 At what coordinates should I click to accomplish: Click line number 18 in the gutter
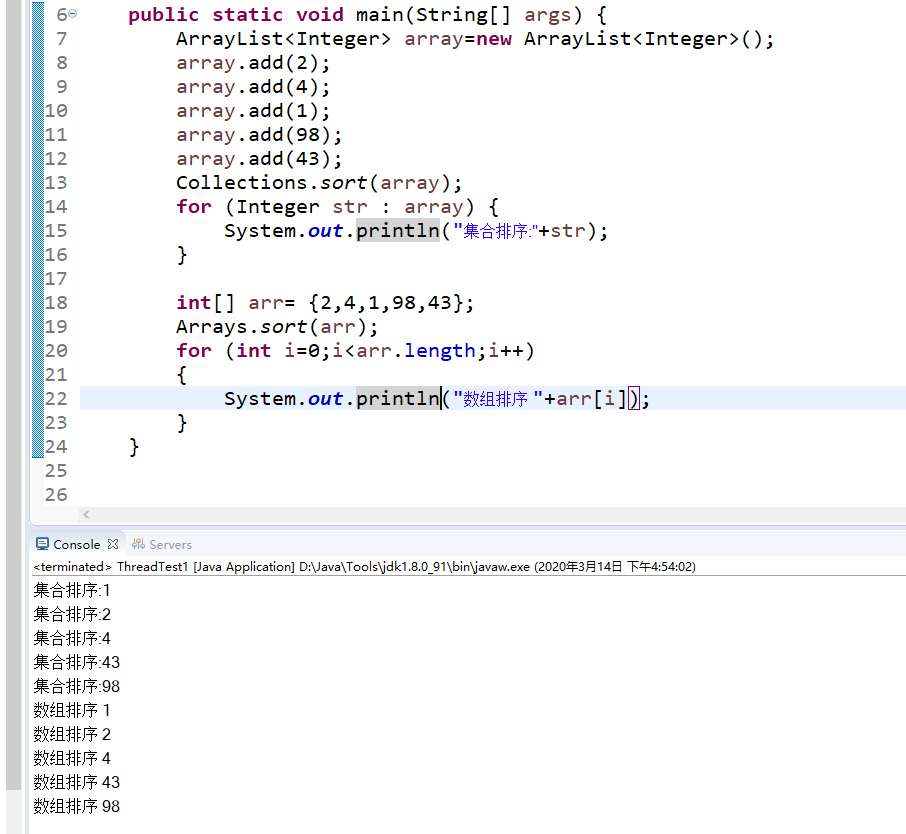pyautogui.click(x=56, y=303)
